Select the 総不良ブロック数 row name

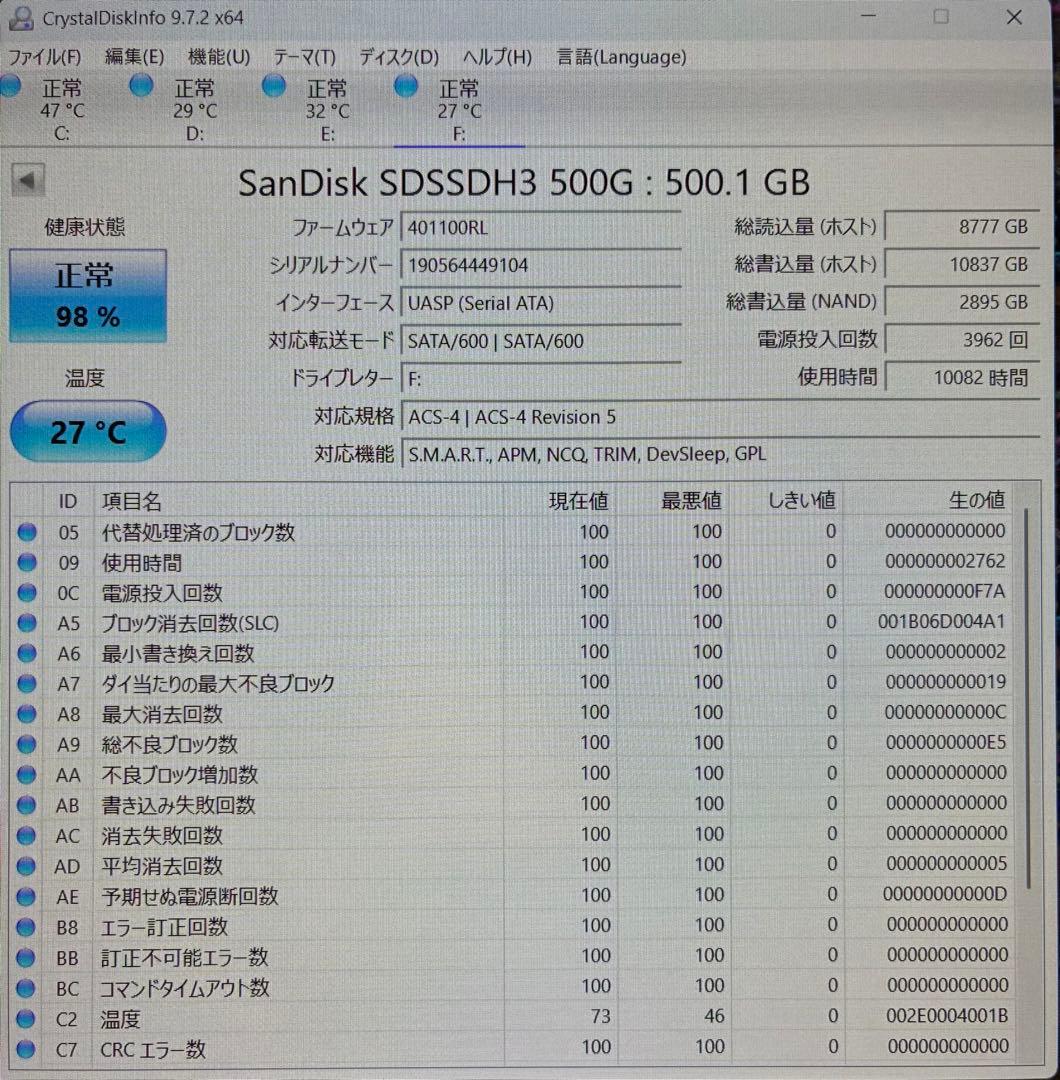pyautogui.click(x=169, y=744)
